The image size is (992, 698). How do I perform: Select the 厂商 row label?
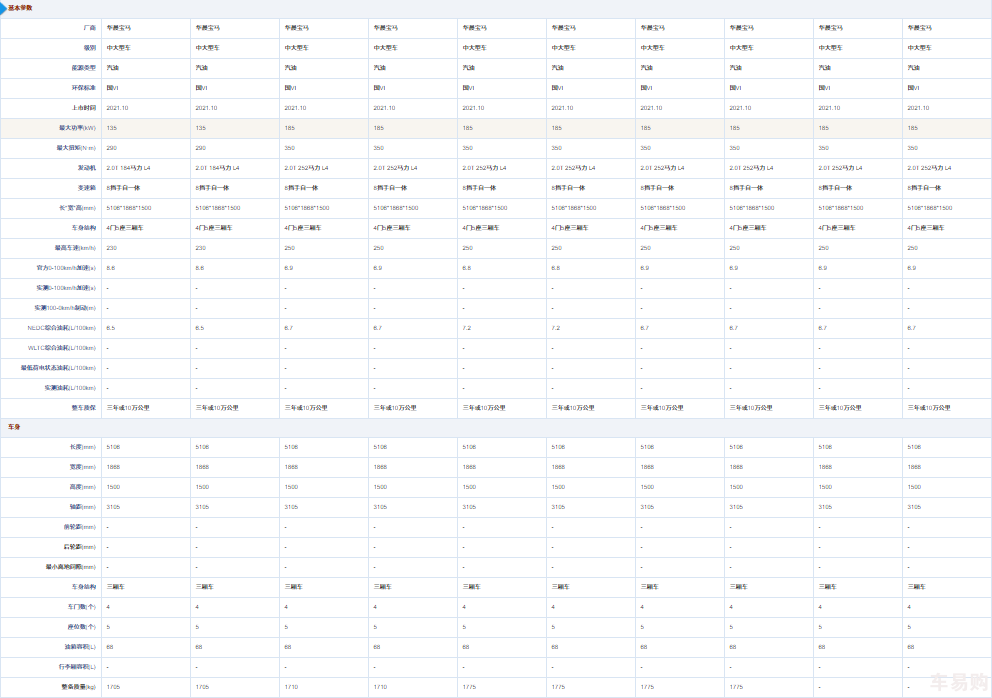click(90, 28)
